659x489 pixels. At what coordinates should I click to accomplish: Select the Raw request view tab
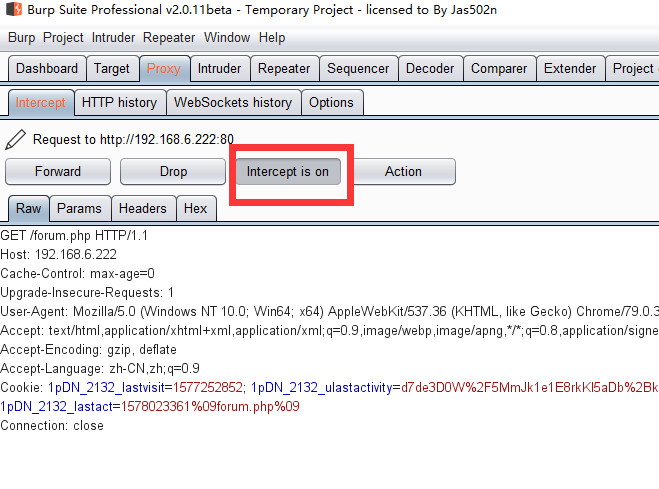[29, 208]
